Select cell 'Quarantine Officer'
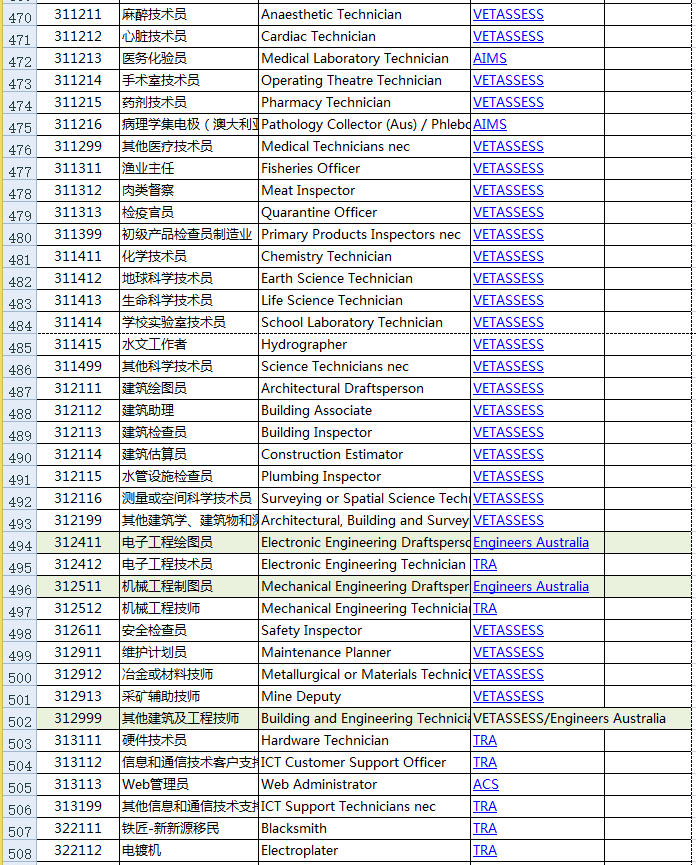 point(364,212)
